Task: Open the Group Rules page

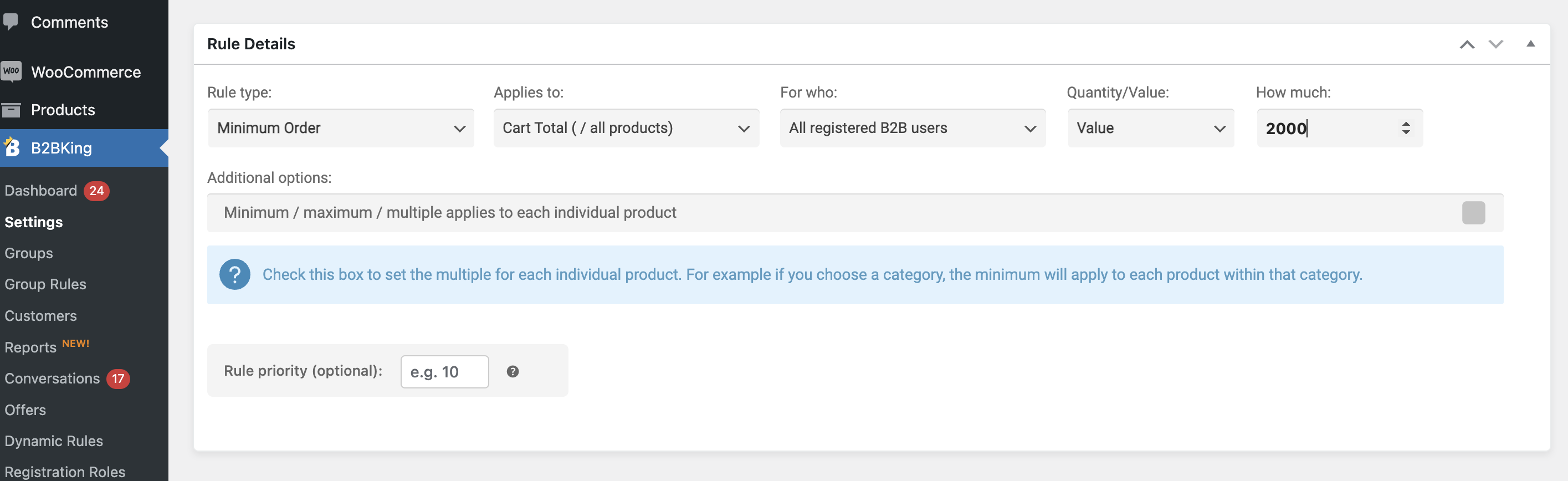Action: pyautogui.click(x=45, y=284)
